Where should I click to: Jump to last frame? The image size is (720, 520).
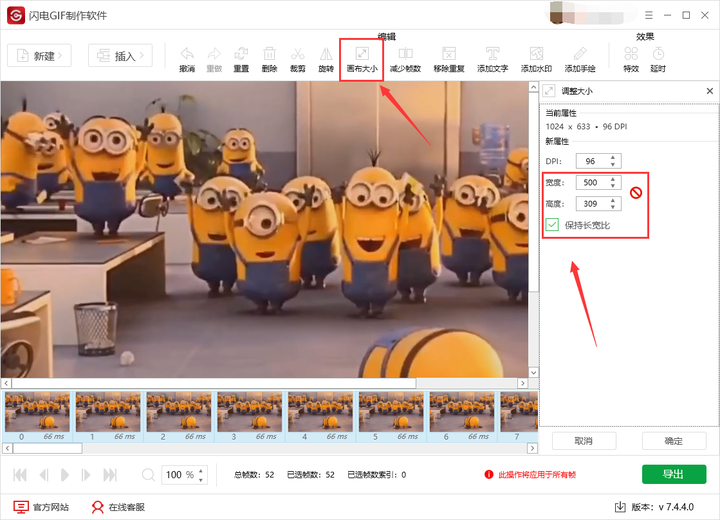110,475
